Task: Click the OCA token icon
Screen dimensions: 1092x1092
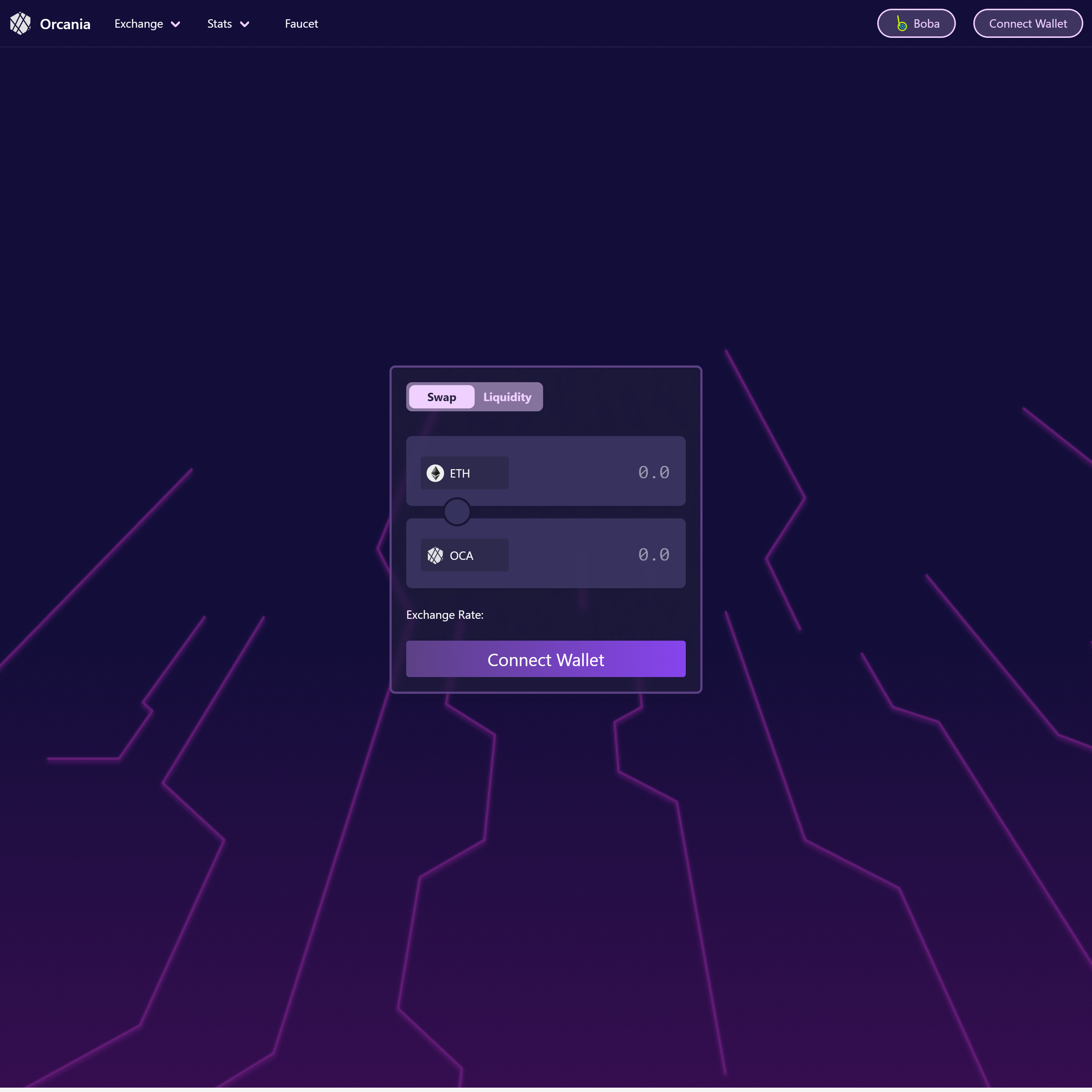Action: click(435, 555)
